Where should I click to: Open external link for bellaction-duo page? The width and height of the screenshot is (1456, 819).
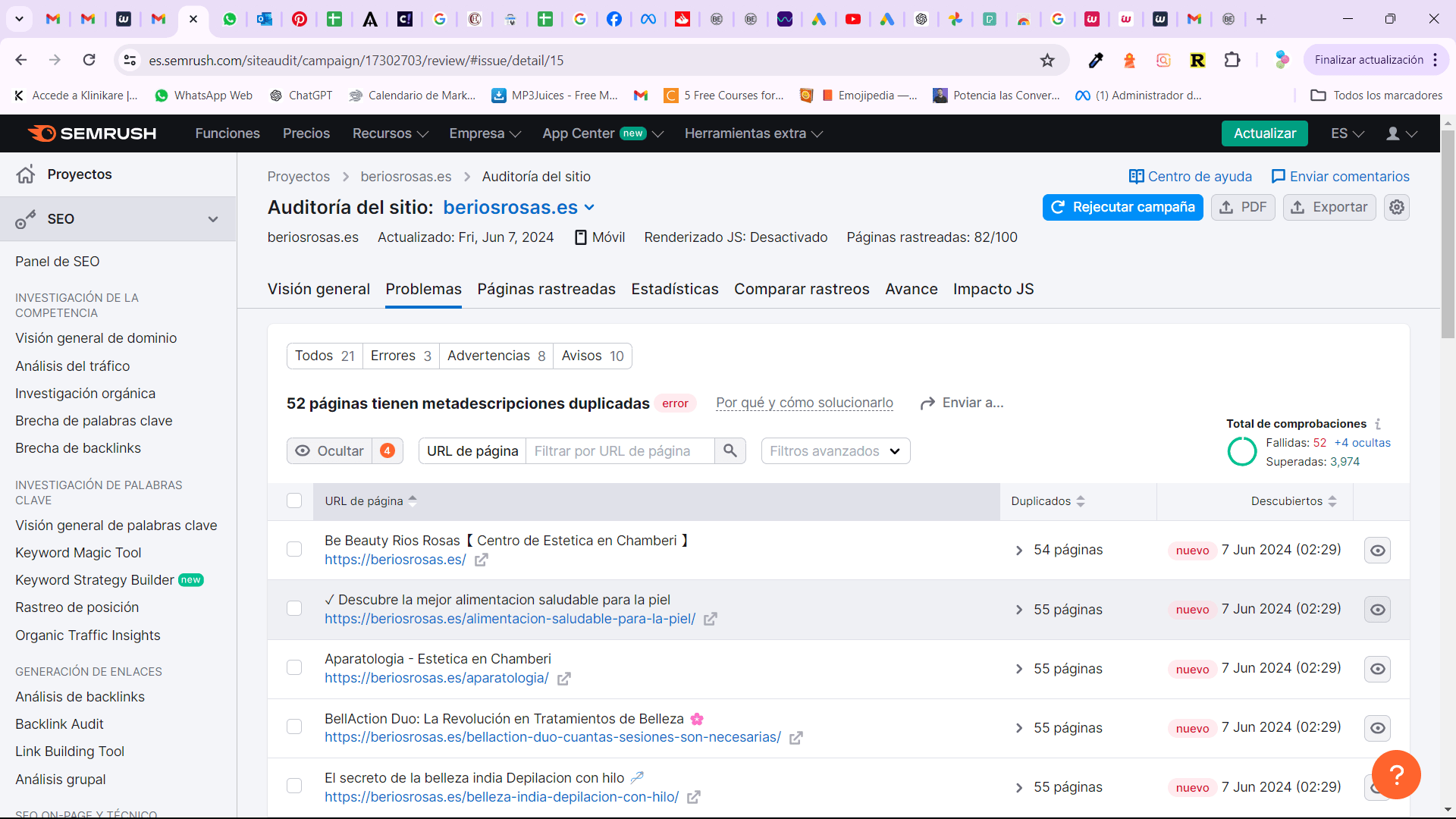tap(796, 738)
